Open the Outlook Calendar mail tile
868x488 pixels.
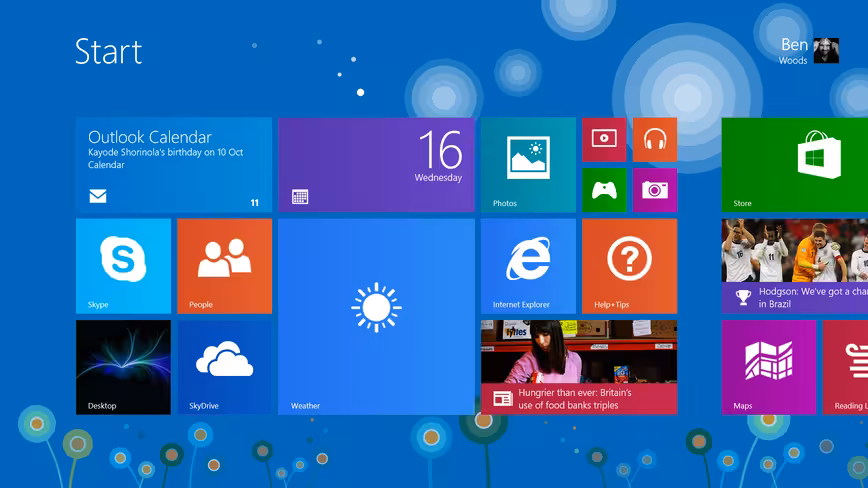[x=174, y=165]
